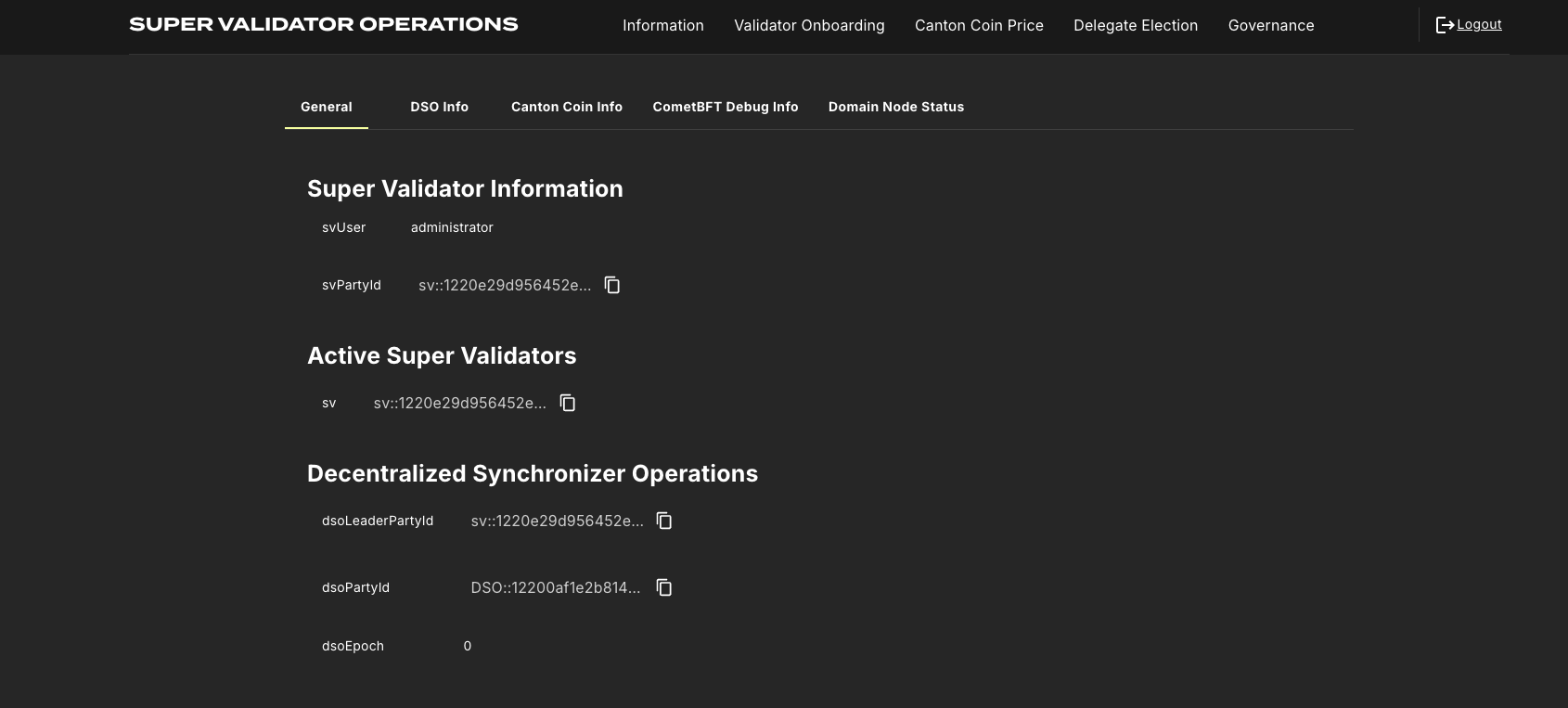Switch to the DSO Info tab
Screen dimensions: 1568x708
[x=439, y=107]
